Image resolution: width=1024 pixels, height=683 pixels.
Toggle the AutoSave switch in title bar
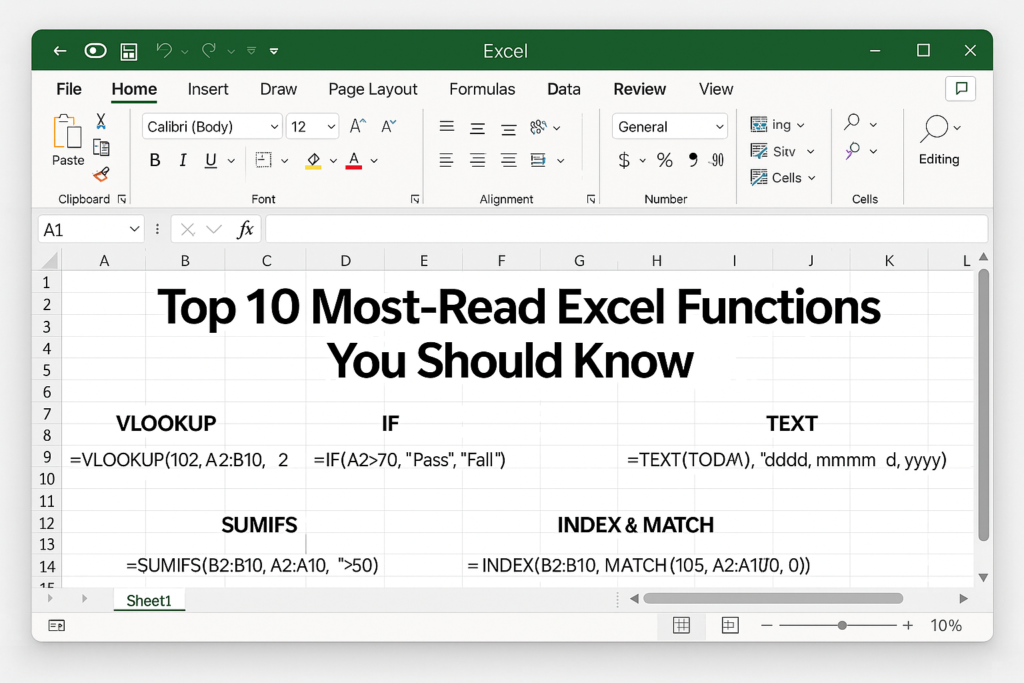pyautogui.click(x=95, y=51)
